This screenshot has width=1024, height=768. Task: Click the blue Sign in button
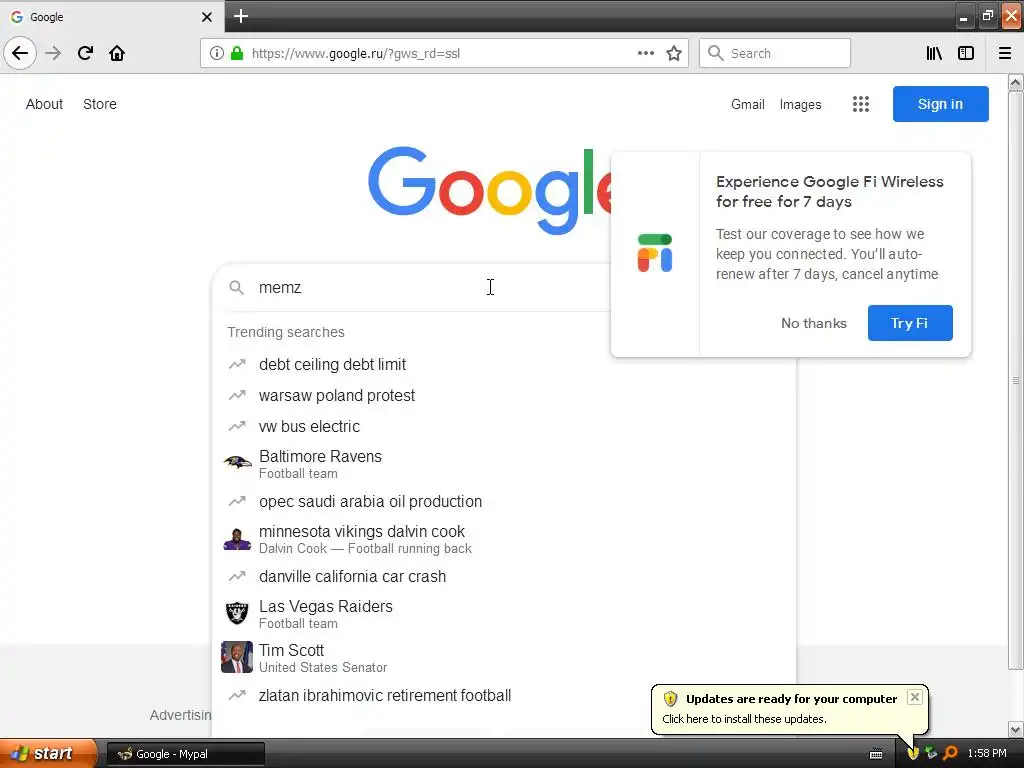pos(940,104)
